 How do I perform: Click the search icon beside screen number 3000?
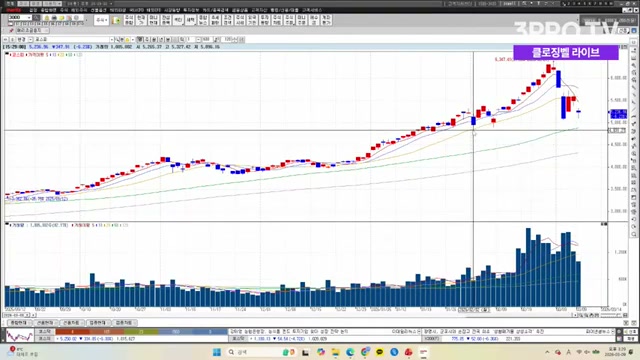click(x=36, y=18)
